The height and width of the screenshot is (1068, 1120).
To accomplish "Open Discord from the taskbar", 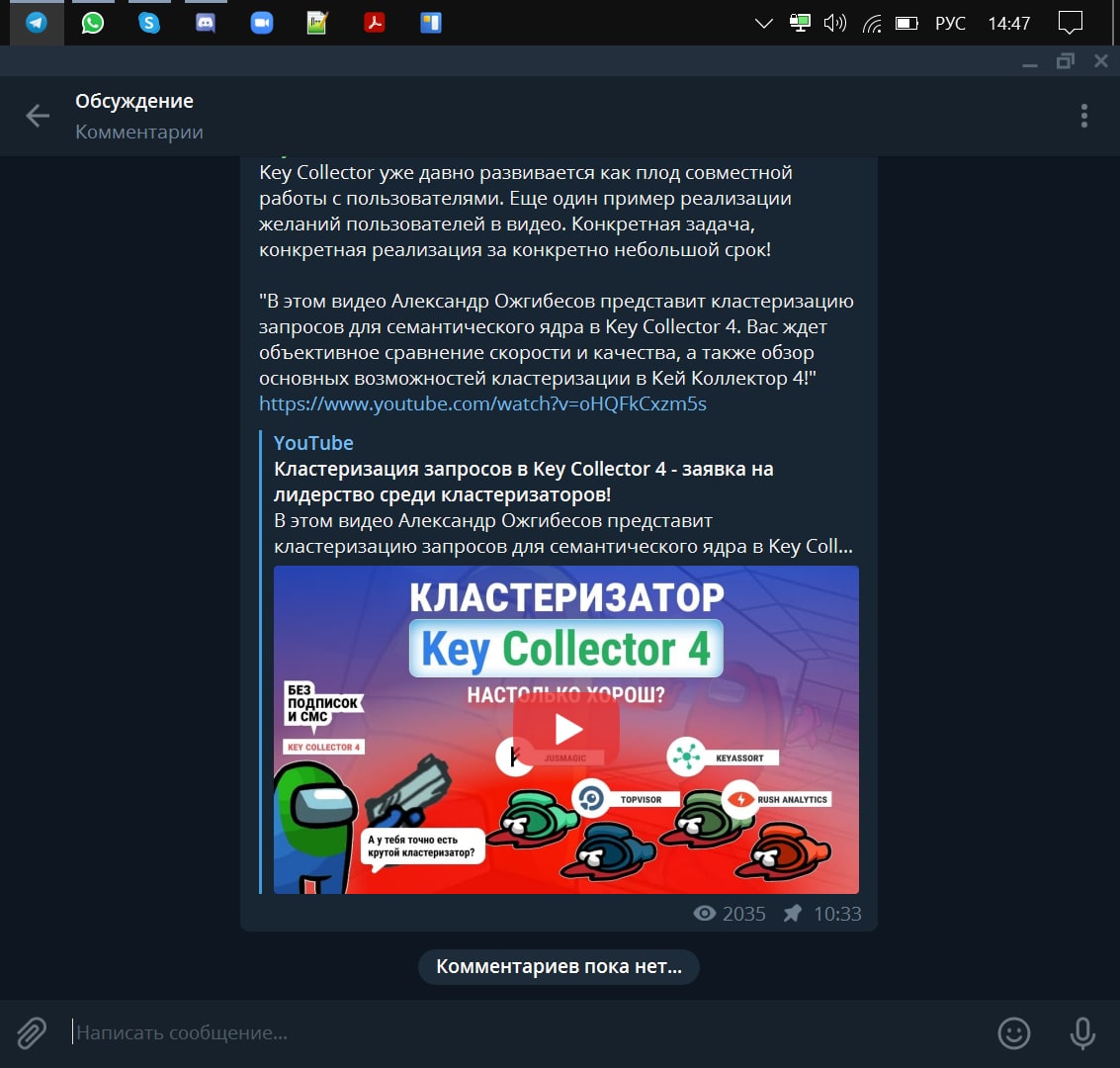I will (x=206, y=23).
